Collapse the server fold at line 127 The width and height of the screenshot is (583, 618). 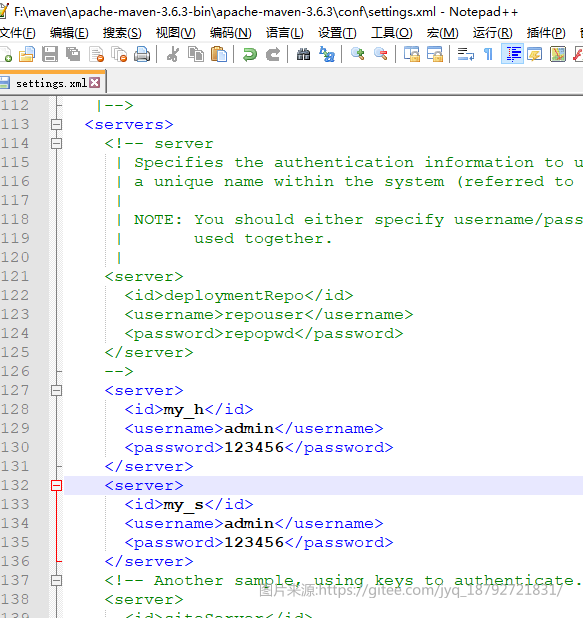[x=56, y=391]
